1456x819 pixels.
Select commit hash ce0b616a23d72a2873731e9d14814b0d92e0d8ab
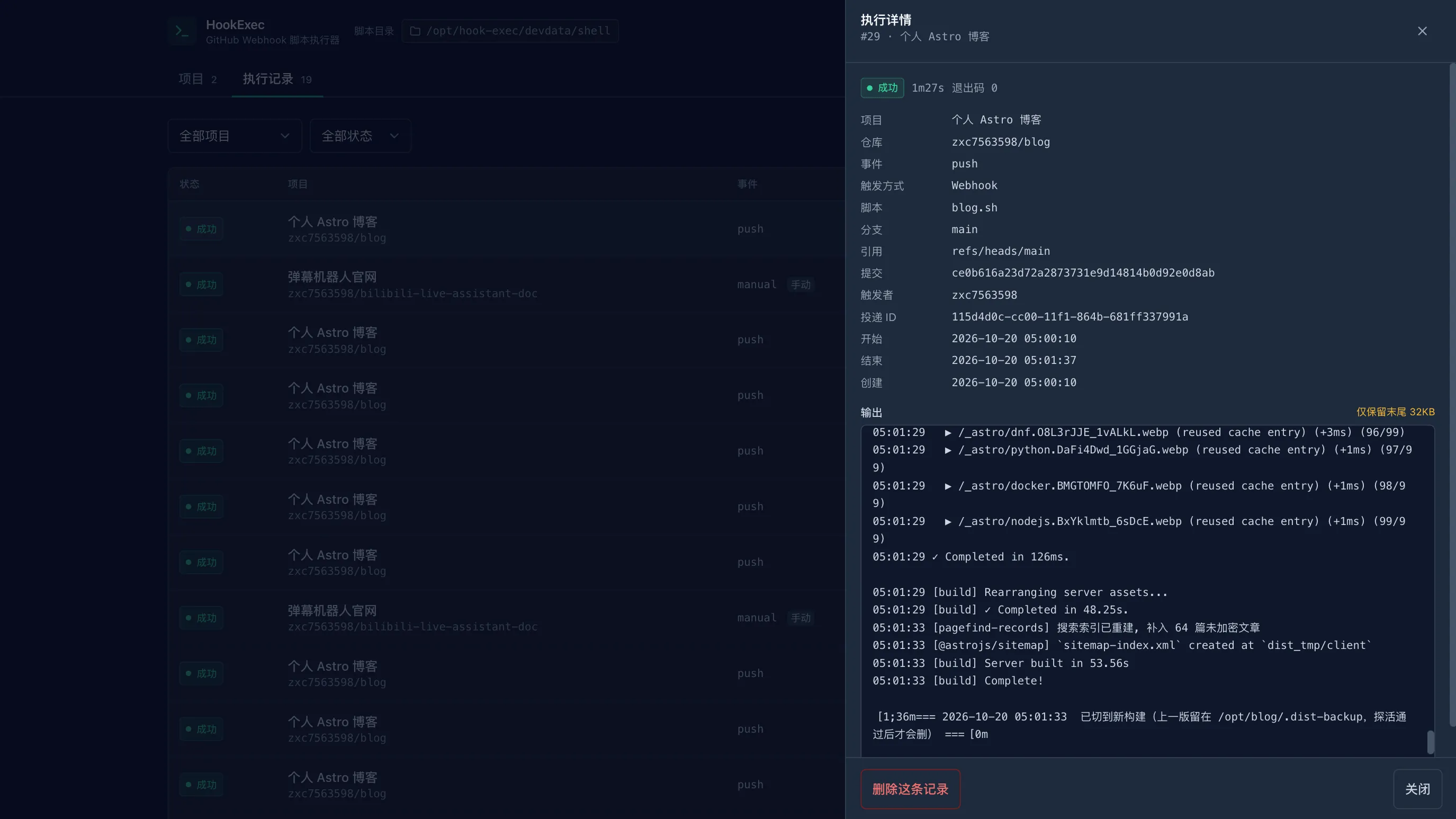pos(1083,273)
